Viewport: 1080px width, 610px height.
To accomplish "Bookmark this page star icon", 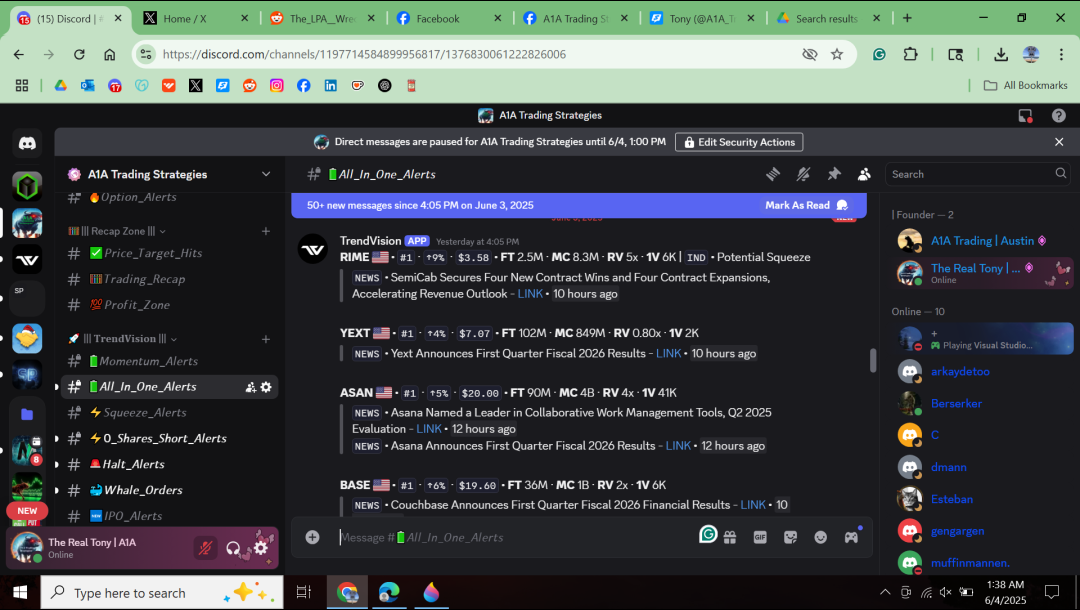I will 837,54.
